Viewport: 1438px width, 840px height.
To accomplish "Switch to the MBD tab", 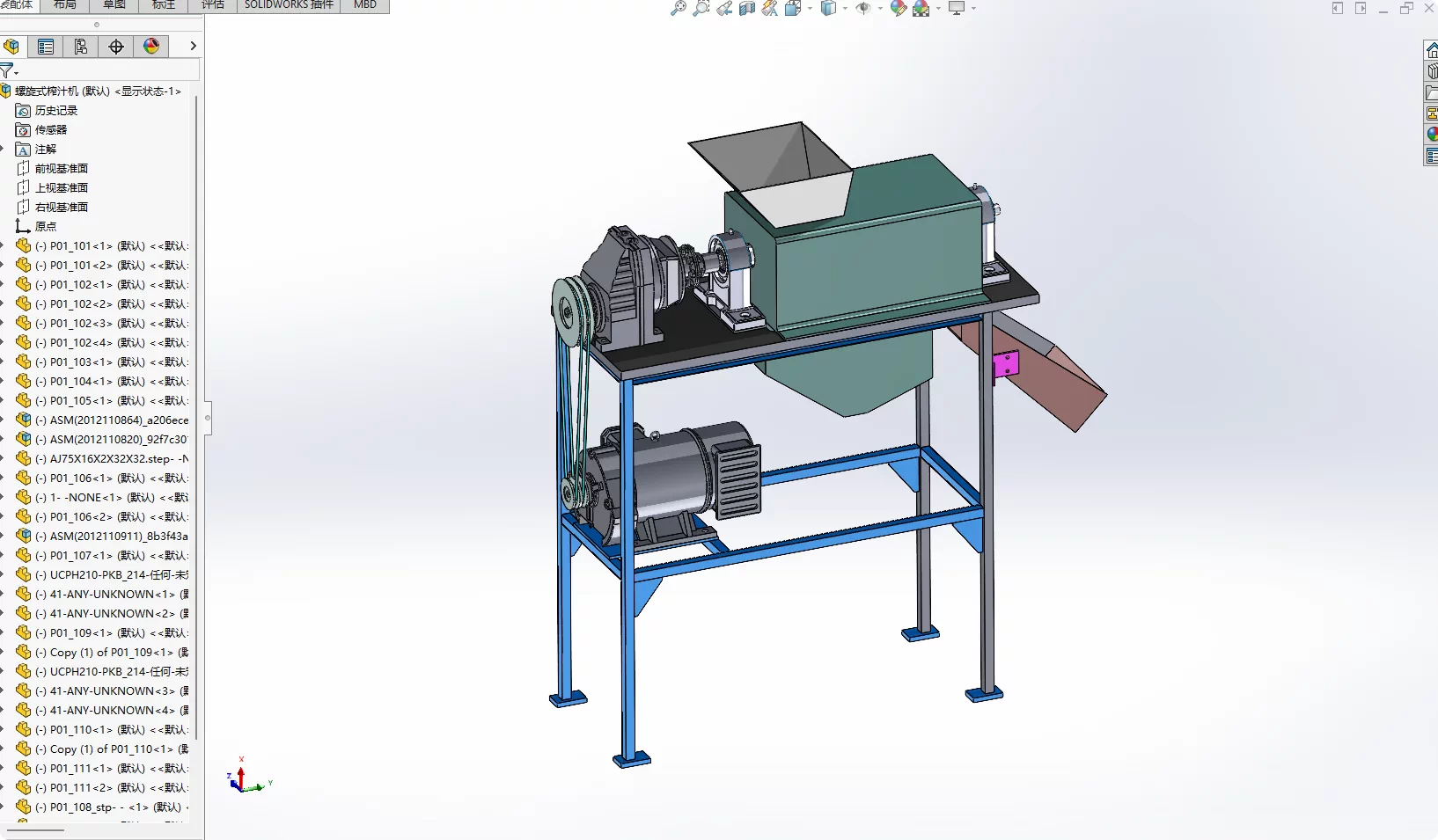I will [365, 5].
